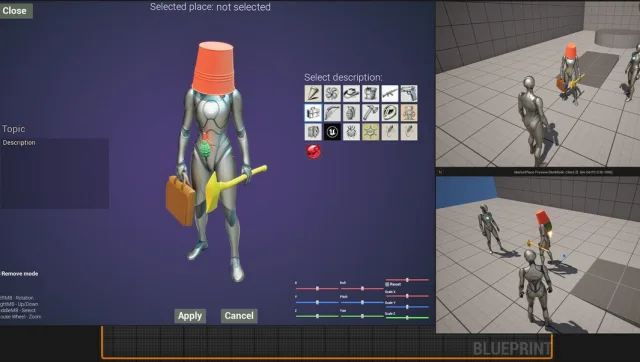The width and height of the screenshot is (640, 362).
Task: Select the pistol item icon
Action: pyautogui.click(x=409, y=93)
